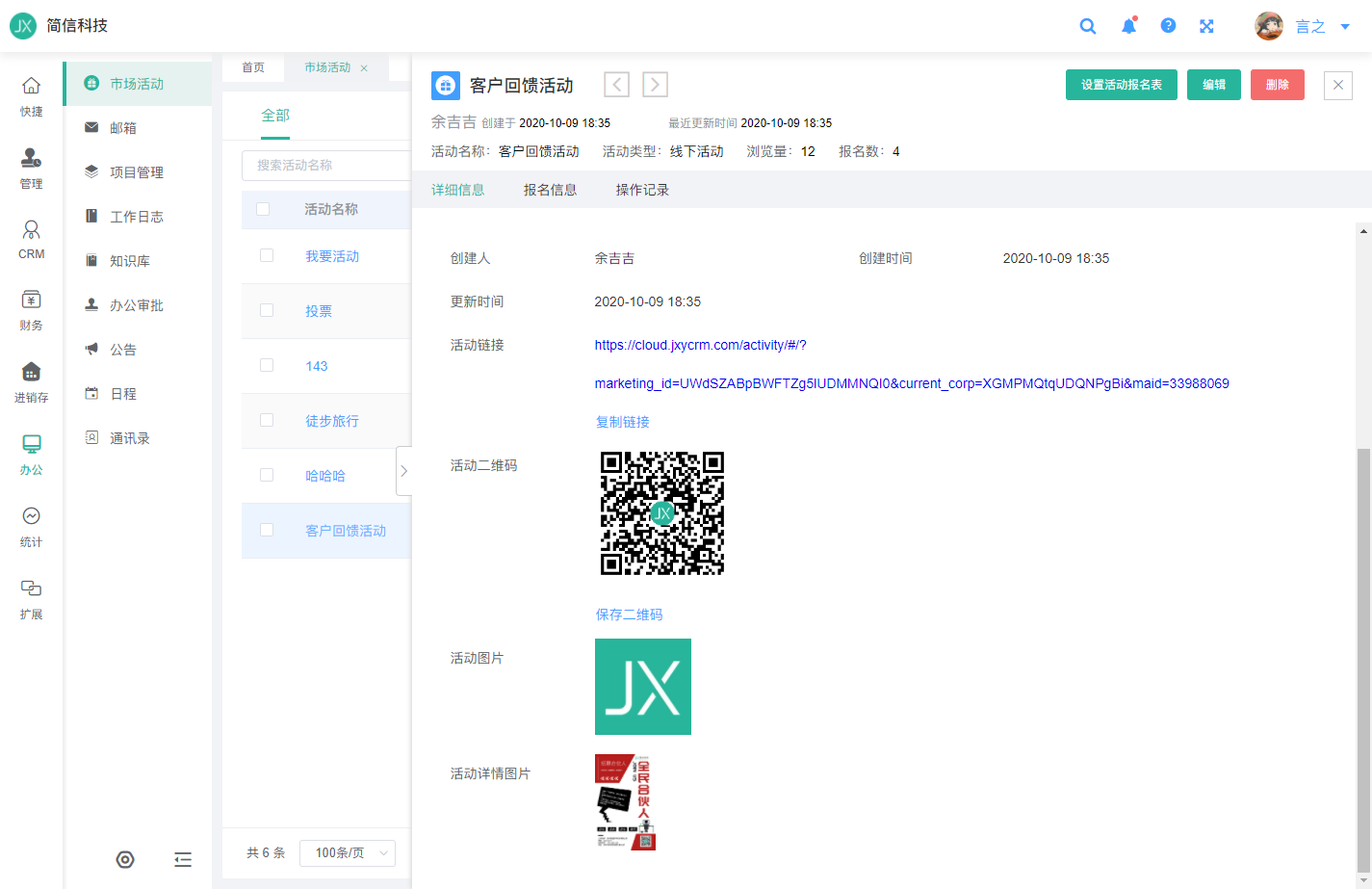Check the box for 哈哈哈 row

(x=267, y=475)
